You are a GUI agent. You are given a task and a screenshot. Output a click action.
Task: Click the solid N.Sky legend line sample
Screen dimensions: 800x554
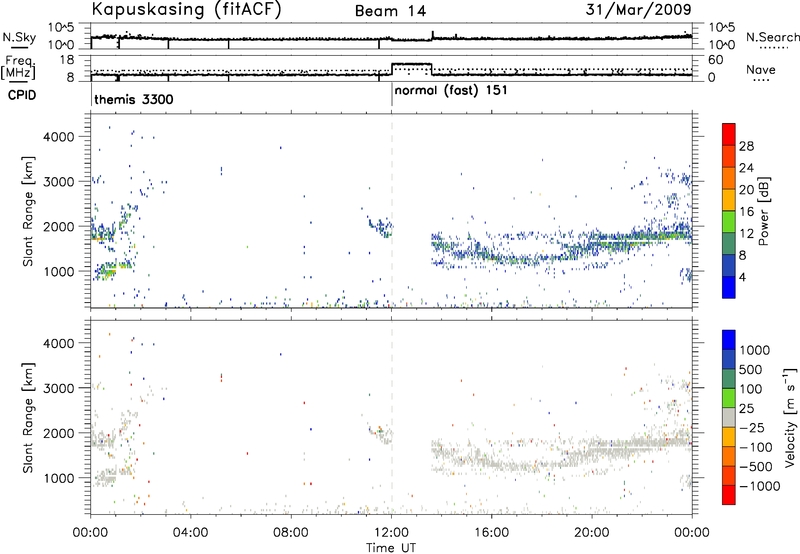tap(18, 47)
